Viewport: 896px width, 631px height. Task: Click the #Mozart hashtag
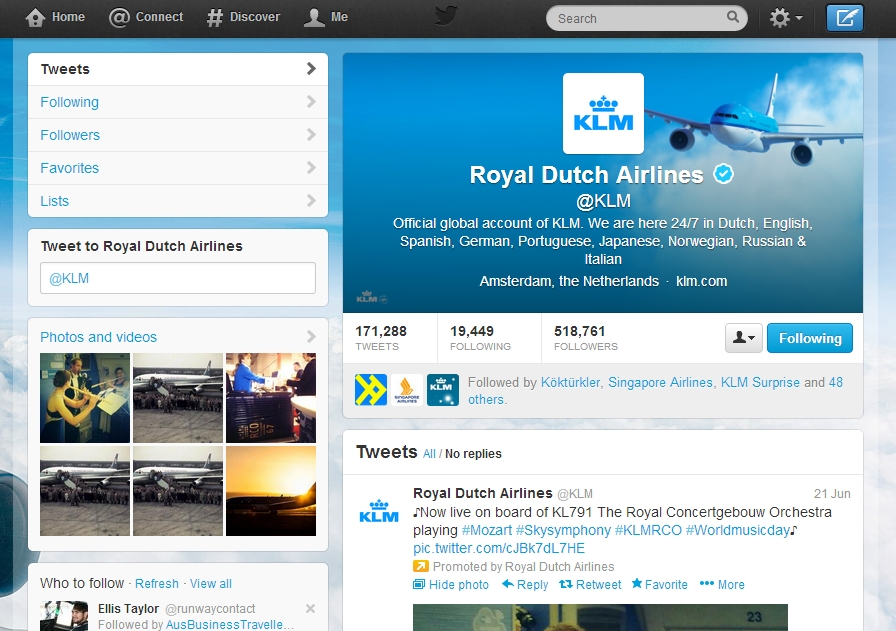[487, 530]
